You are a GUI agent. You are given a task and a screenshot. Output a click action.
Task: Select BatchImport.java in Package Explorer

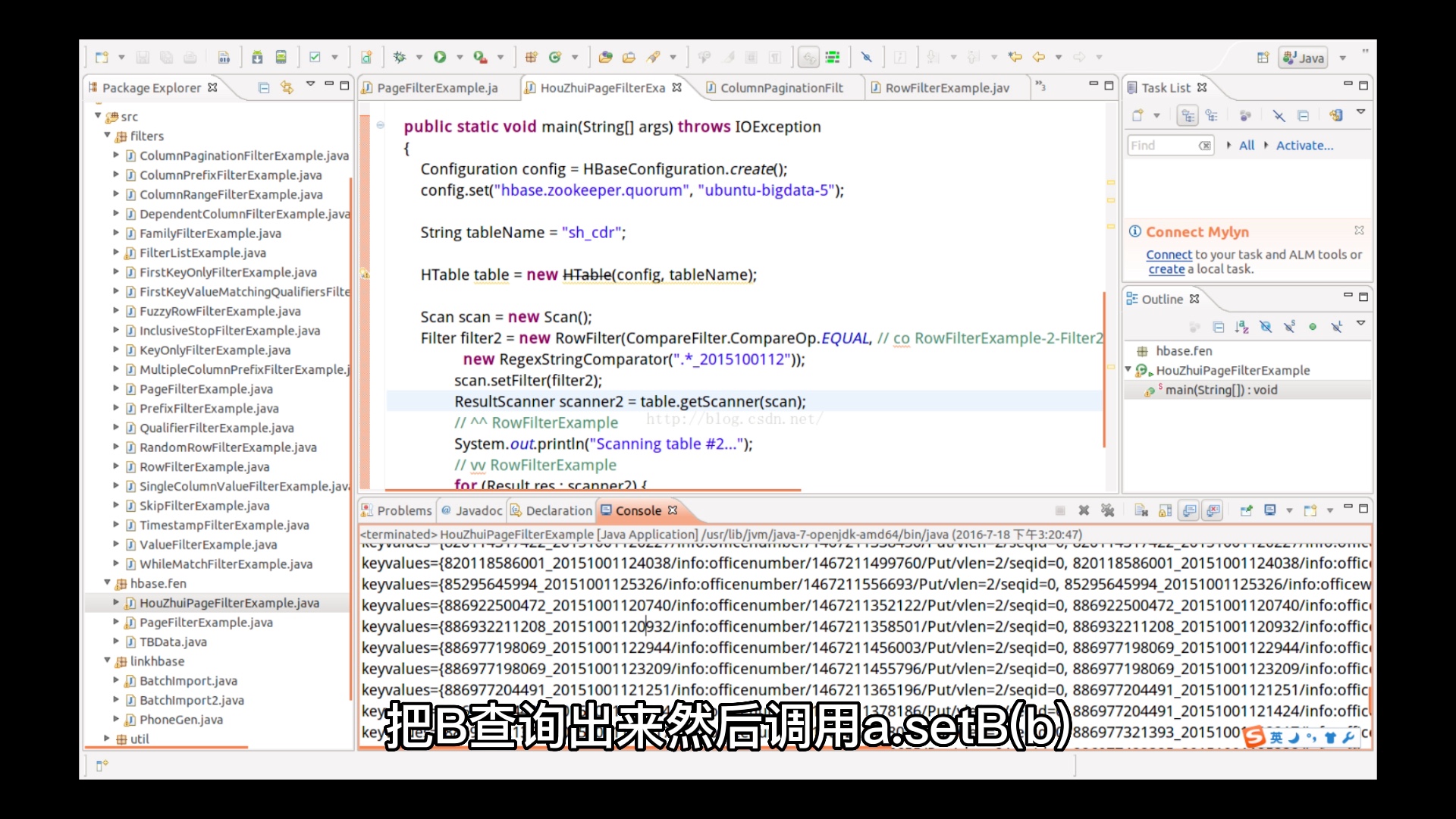coord(188,680)
